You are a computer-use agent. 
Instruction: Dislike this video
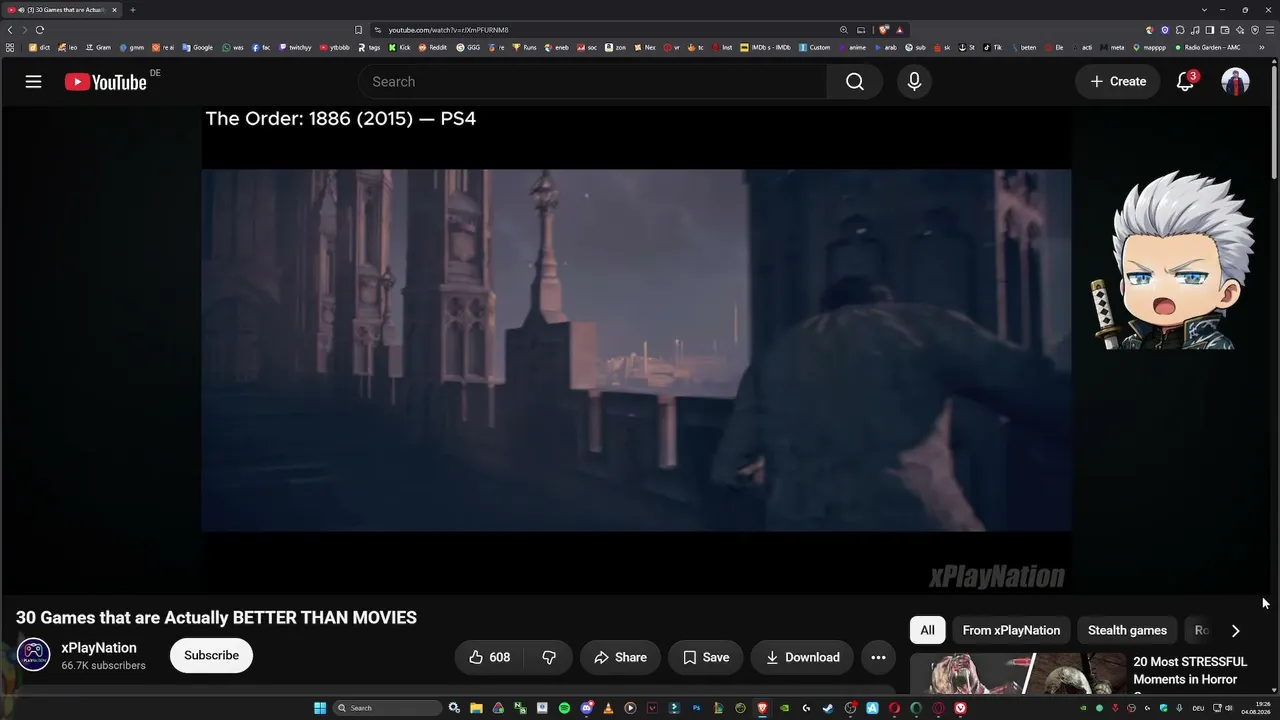(x=549, y=657)
